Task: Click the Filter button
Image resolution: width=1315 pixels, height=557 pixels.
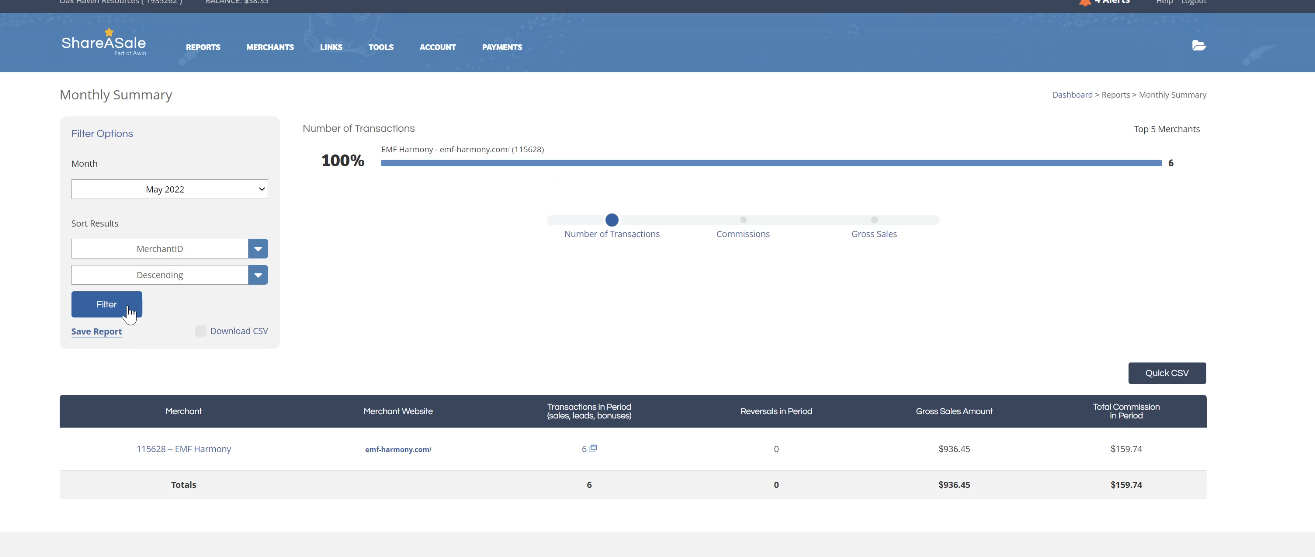Action: point(106,304)
